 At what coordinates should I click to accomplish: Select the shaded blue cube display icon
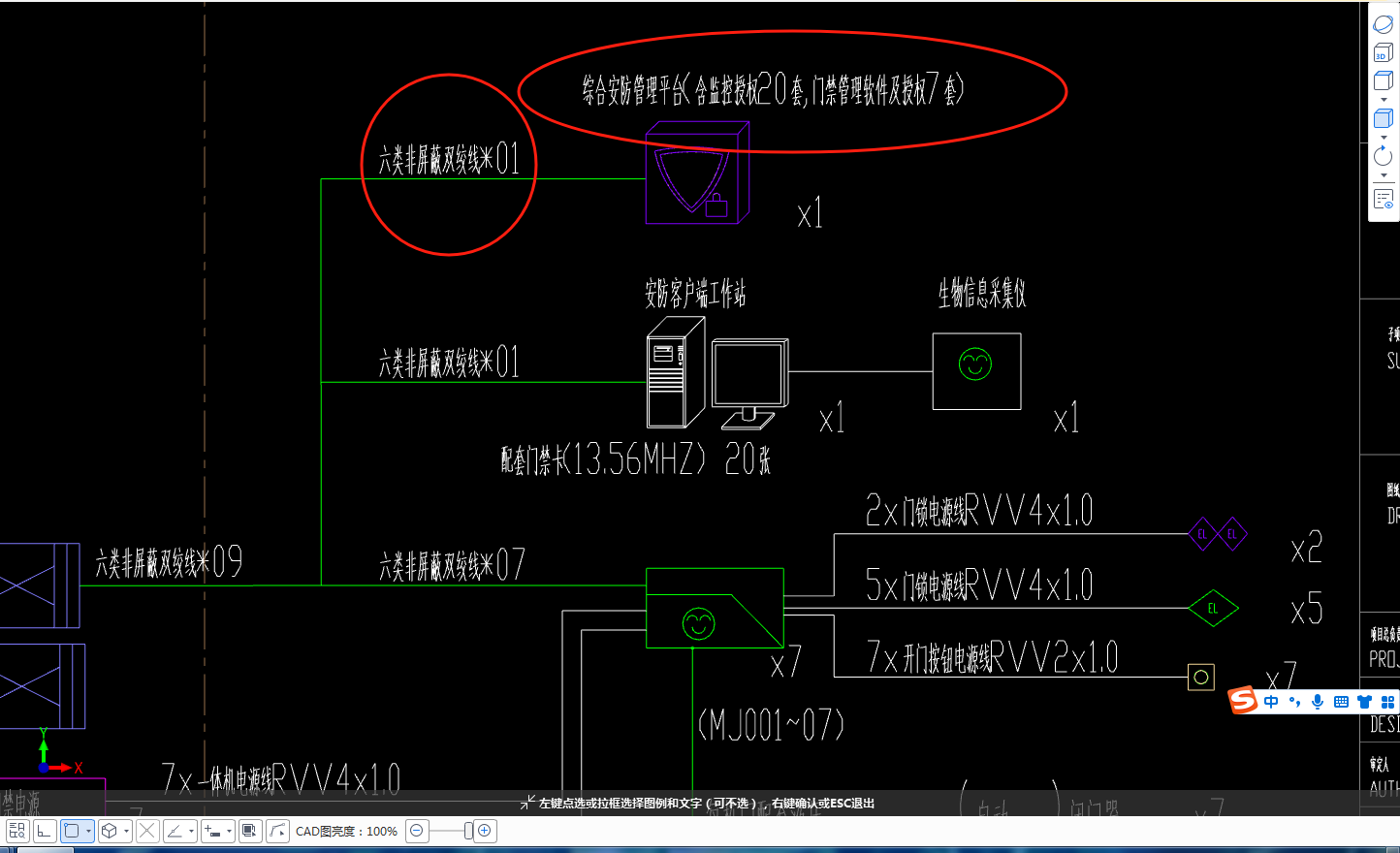(1384, 118)
